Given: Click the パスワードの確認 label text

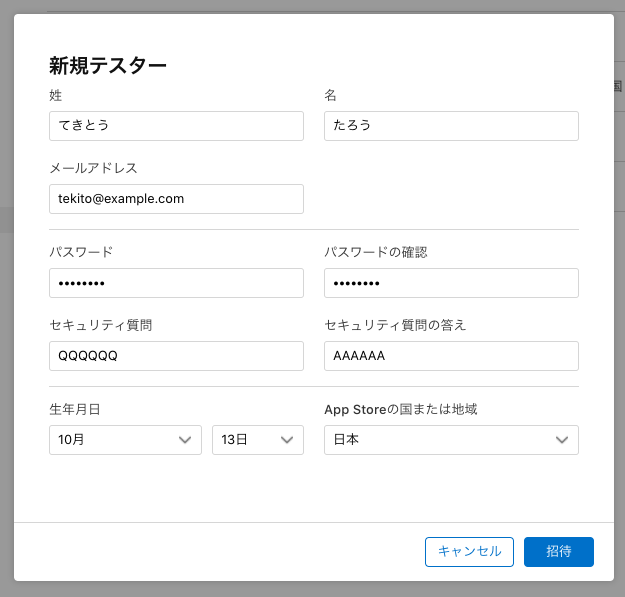Looking at the screenshot, I should (x=376, y=252).
